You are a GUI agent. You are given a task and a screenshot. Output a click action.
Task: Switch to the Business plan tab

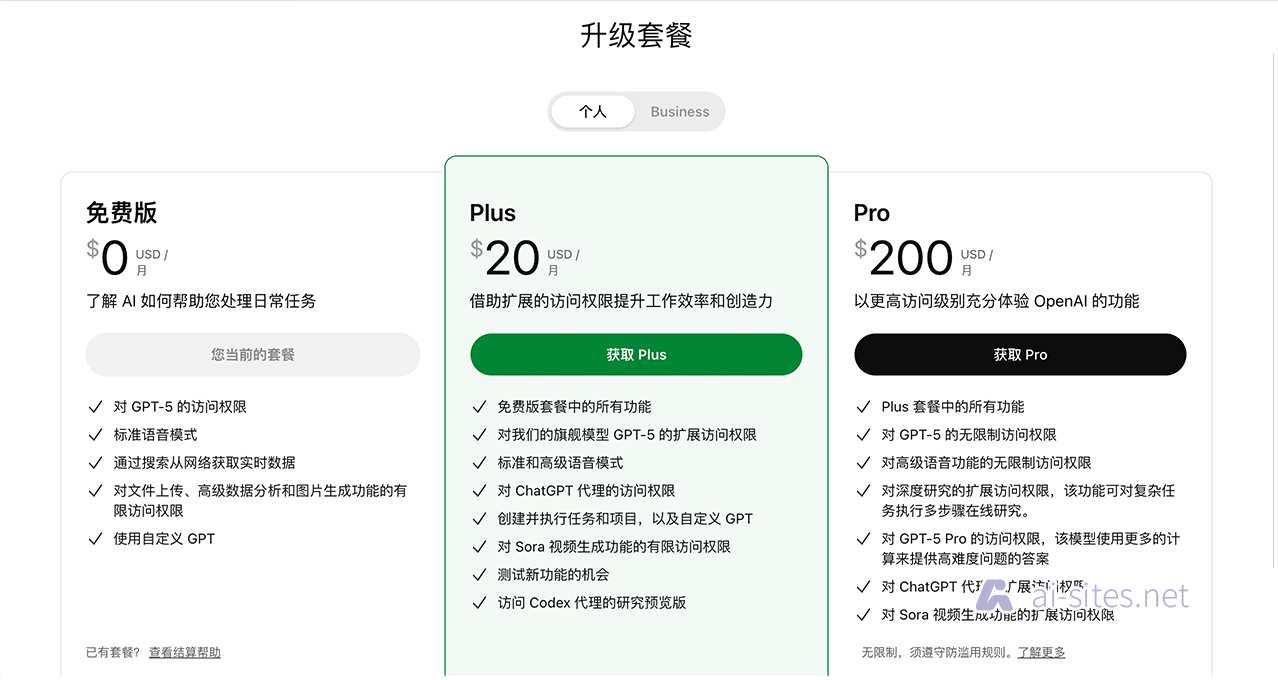(679, 112)
